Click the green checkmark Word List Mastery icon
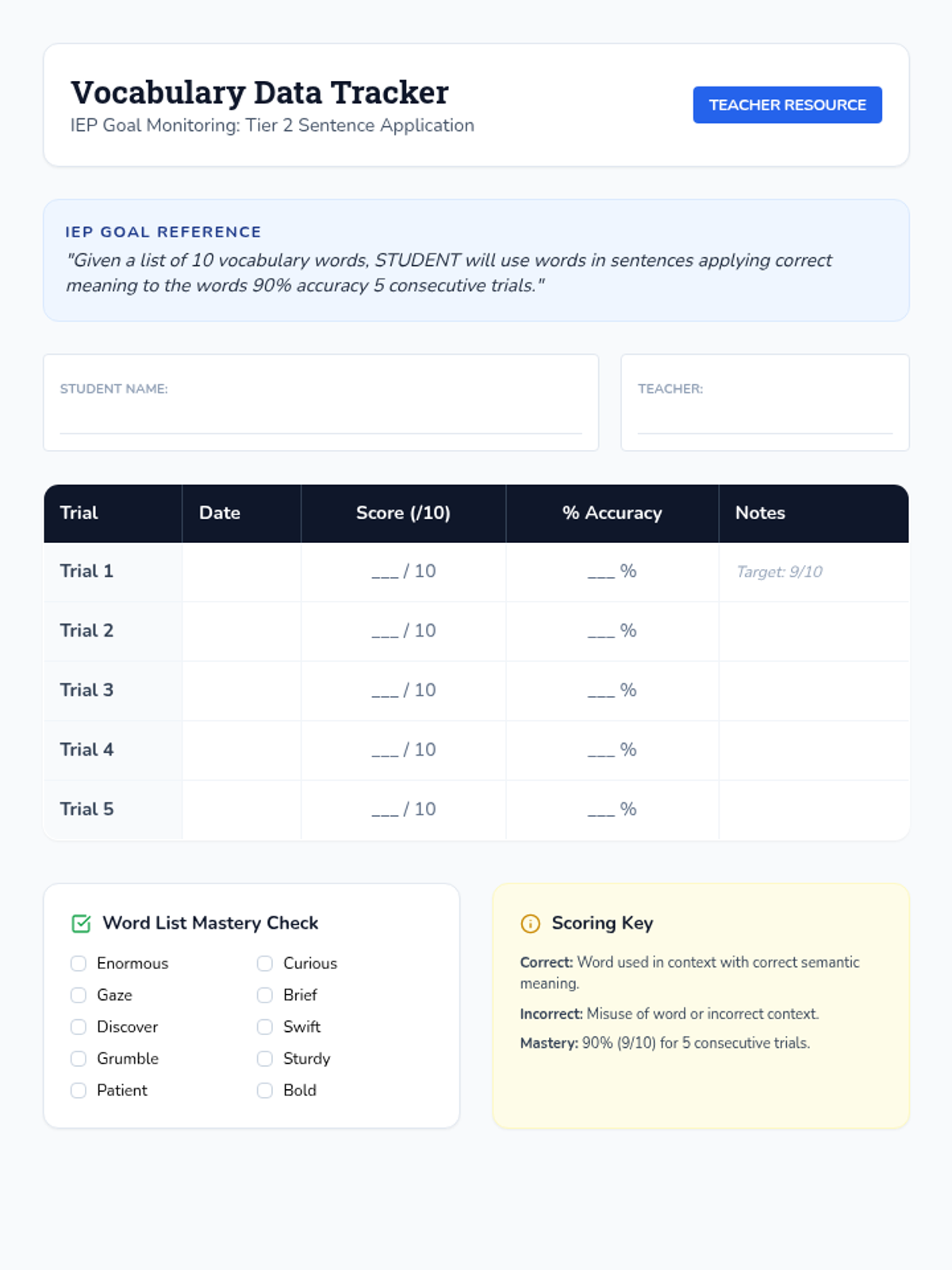Viewport: 952px width, 1270px height. 81,923
